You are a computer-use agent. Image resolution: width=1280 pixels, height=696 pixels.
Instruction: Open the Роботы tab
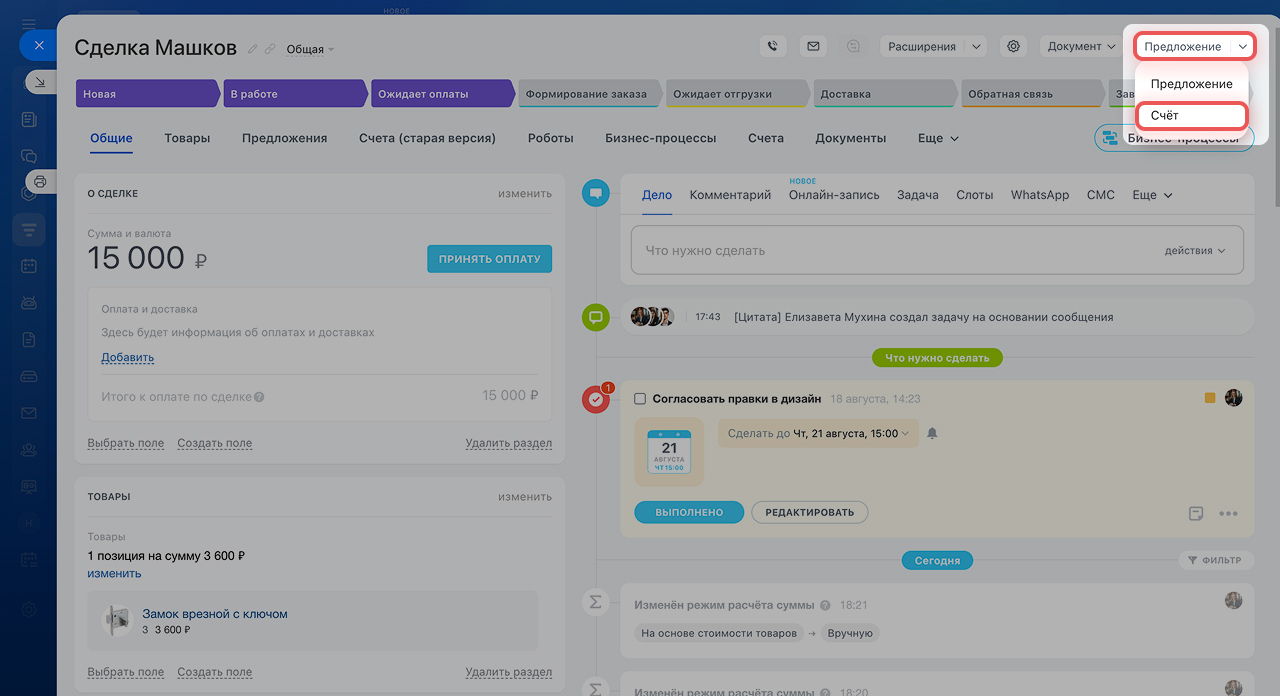(x=550, y=138)
